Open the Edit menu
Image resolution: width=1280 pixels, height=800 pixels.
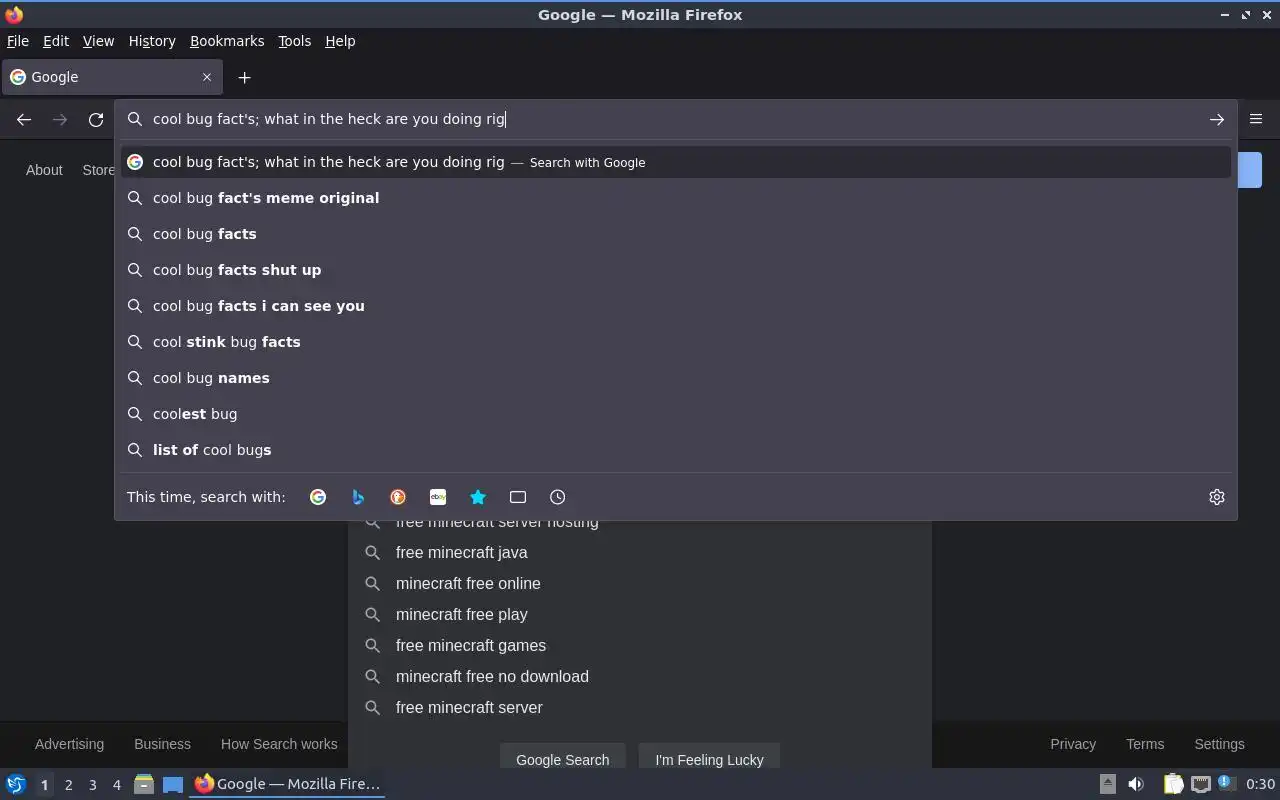click(56, 41)
